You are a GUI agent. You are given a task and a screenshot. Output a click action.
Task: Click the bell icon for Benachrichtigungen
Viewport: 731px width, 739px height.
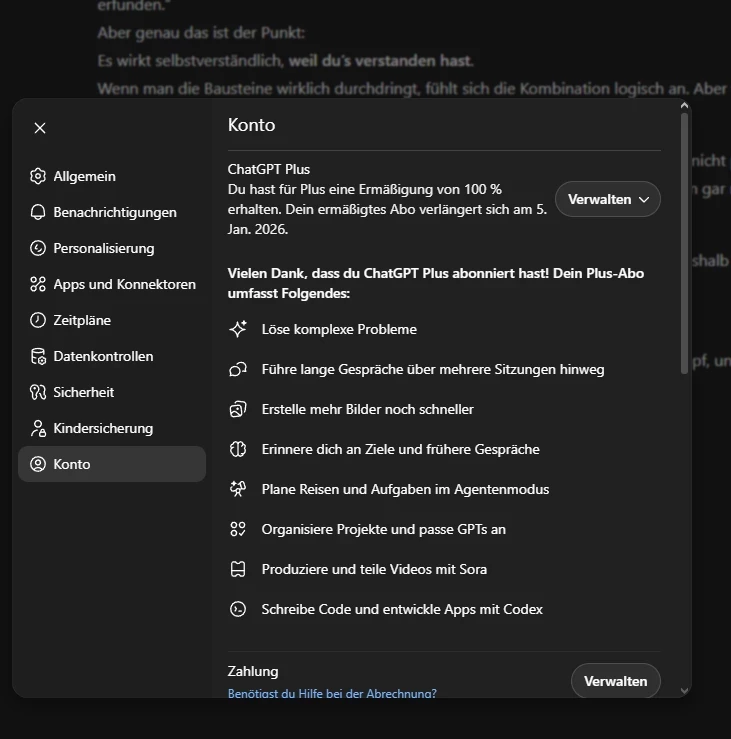[x=38, y=212]
